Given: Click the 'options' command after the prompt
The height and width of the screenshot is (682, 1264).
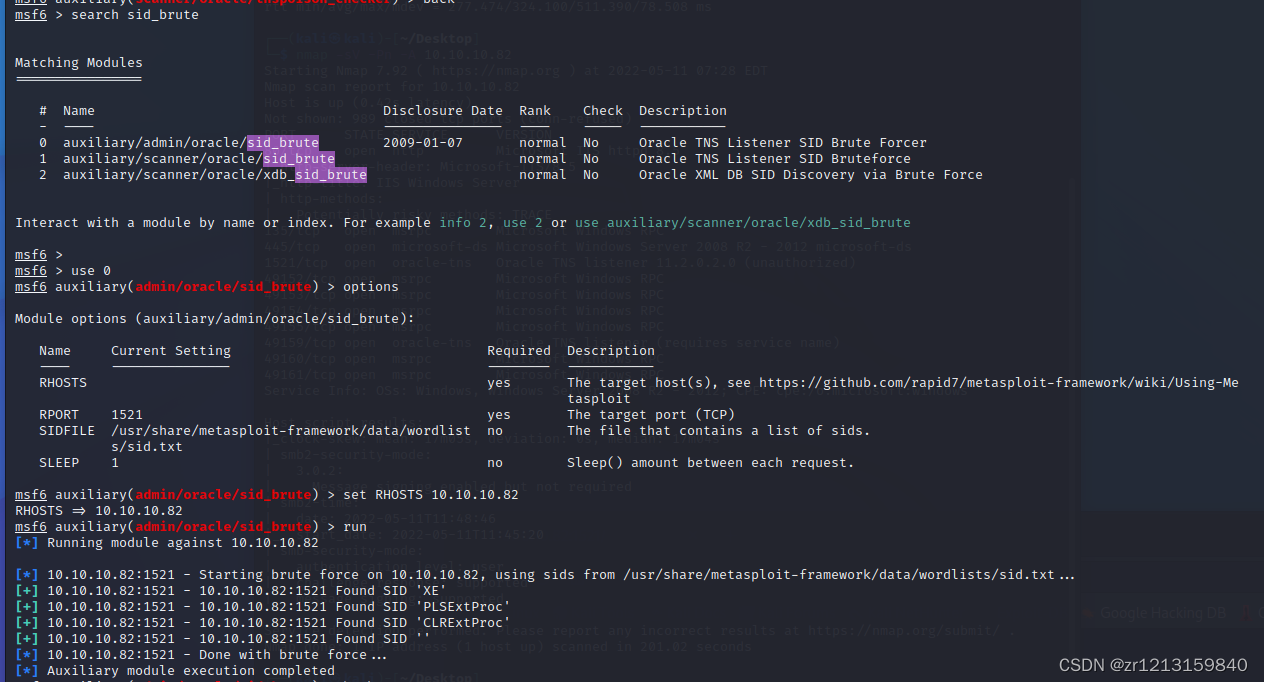Looking at the screenshot, I should point(371,287).
